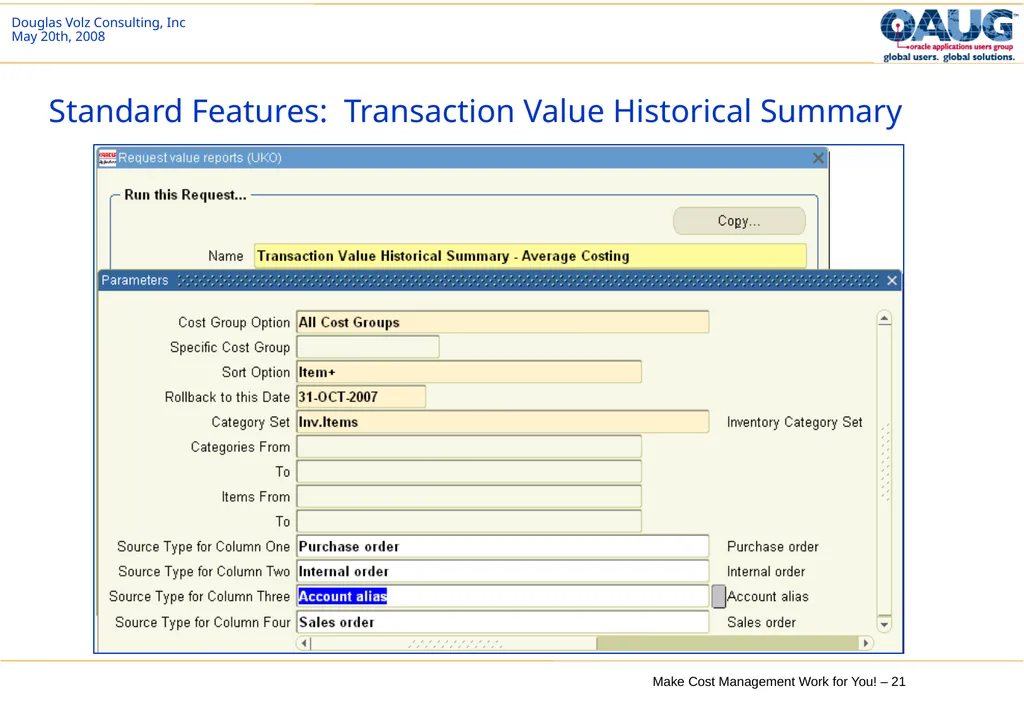
Task: Click Source Type for Column Two field
Action: (503, 571)
